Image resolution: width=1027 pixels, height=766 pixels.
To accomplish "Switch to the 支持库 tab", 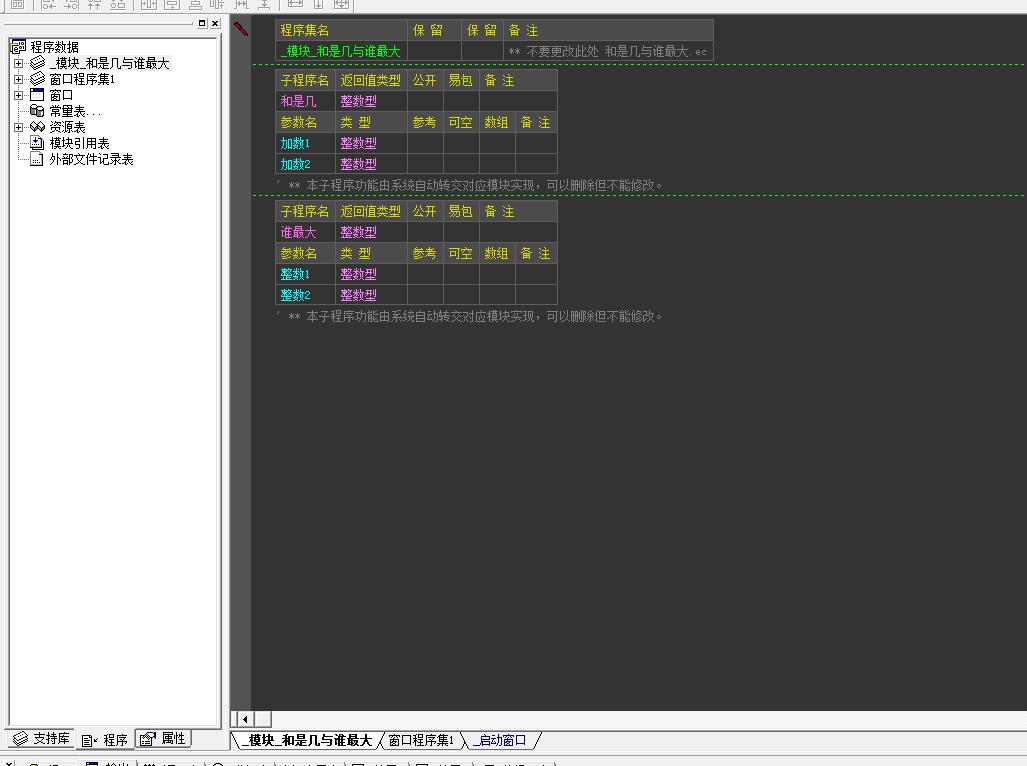I will [x=41, y=739].
